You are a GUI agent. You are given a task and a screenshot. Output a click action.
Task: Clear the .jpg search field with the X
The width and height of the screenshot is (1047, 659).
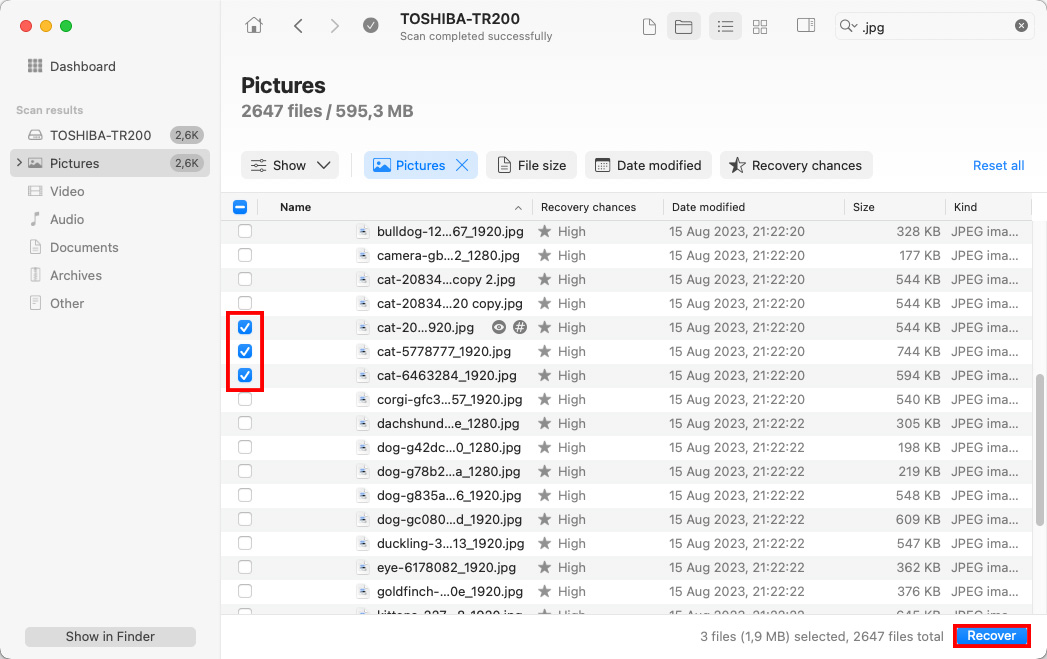(x=1021, y=26)
